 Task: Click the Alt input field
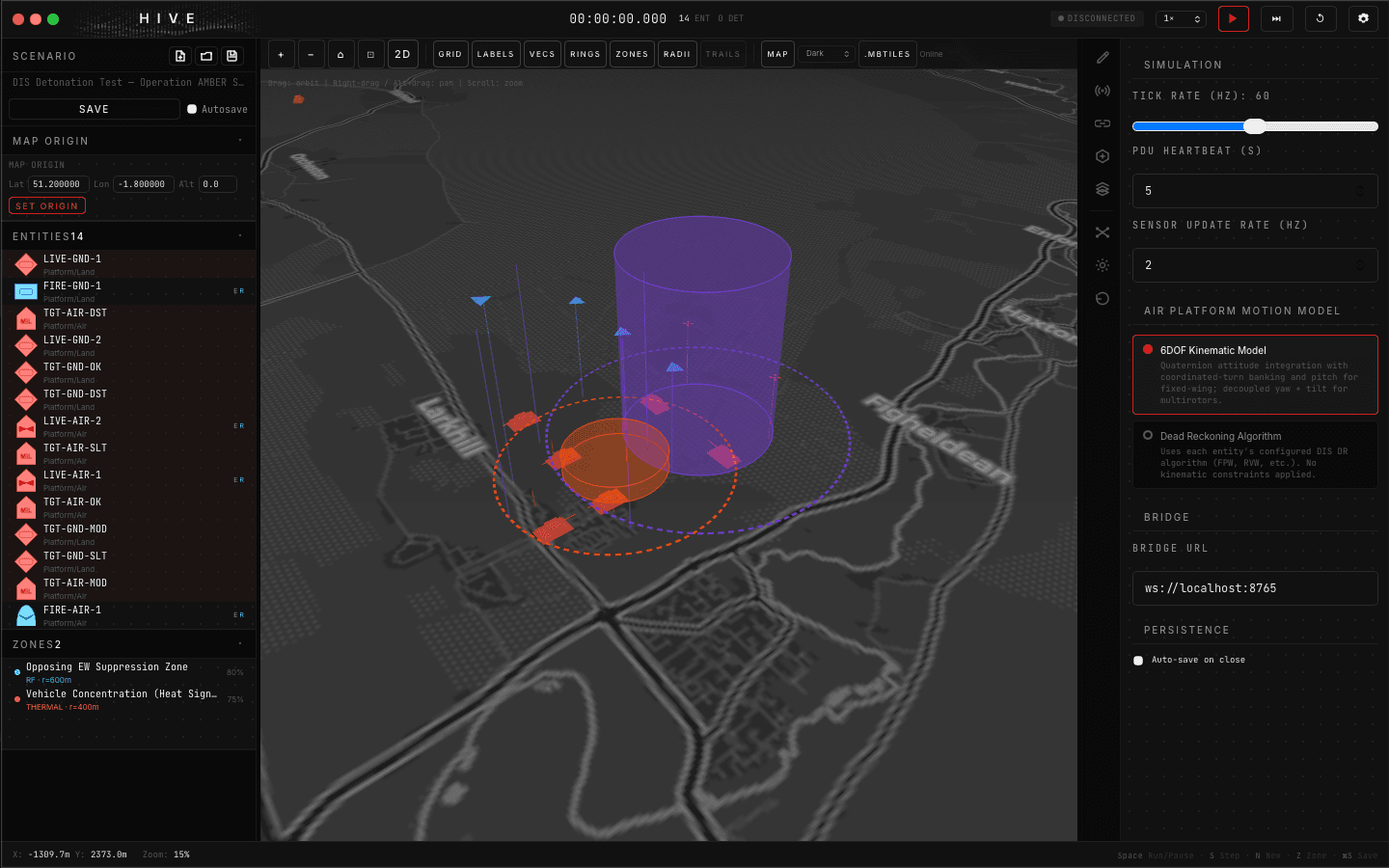[x=218, y=184]
